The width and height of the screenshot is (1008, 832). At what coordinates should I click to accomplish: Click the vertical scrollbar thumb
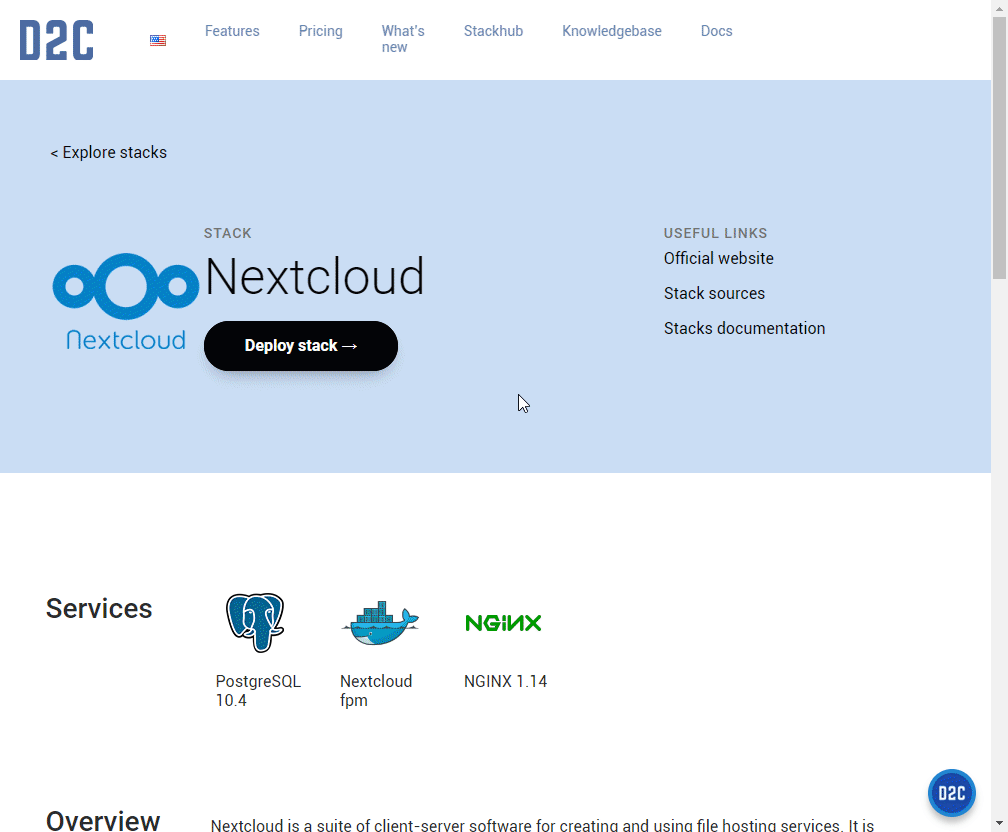click(x=999, y=147)
